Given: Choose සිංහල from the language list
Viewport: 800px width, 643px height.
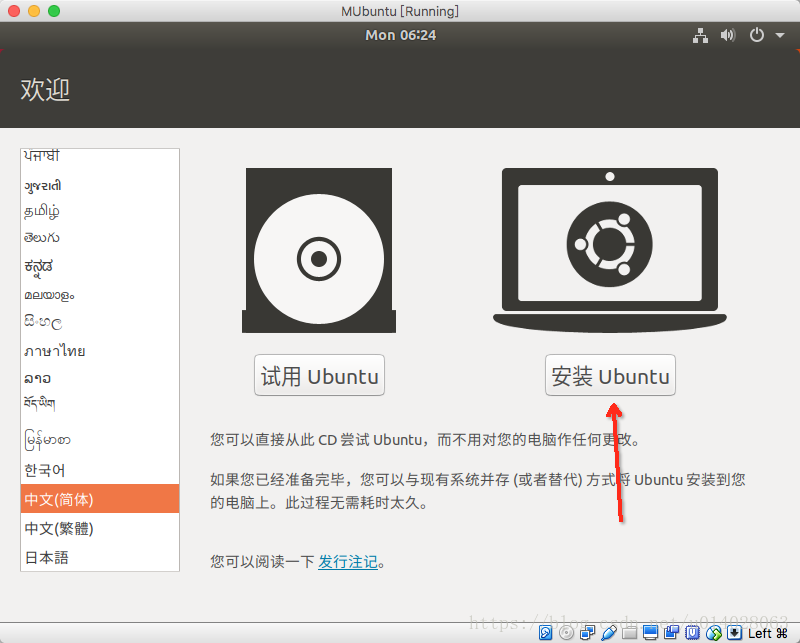Looking at the screenshot, I should point(100,322).
